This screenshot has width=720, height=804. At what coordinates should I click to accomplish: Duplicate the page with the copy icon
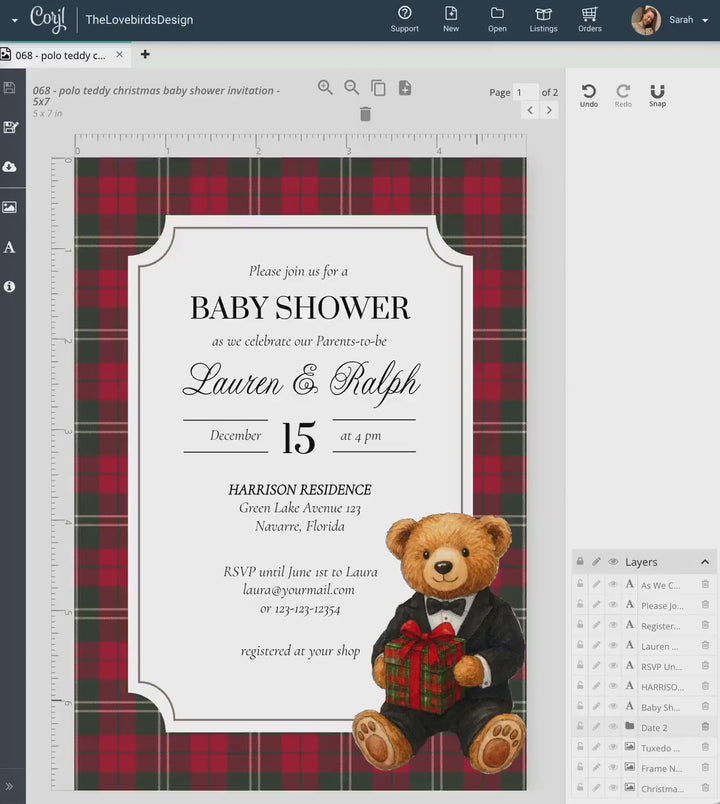[378, 88]
